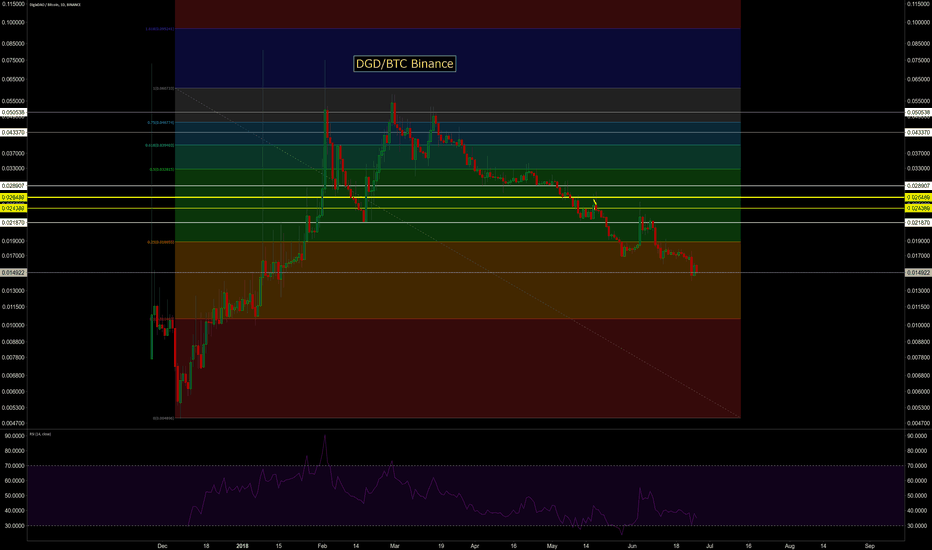
Task: Click the lower yellow price label on left scale
Action: pyautogui.click(x=13, y=209)
